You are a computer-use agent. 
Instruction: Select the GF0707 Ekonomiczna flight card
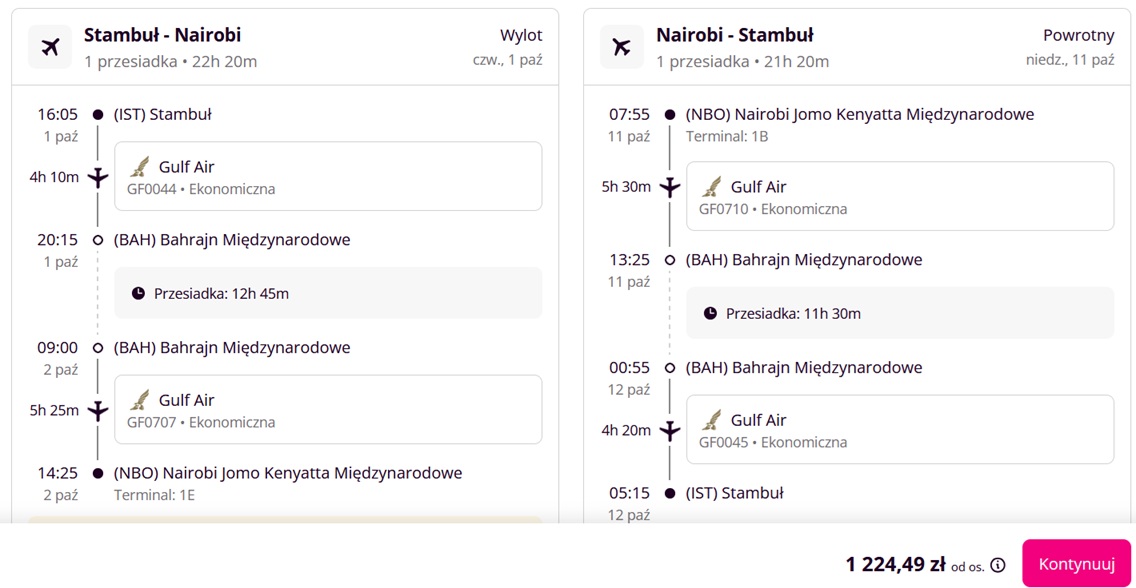click(328, 409)
